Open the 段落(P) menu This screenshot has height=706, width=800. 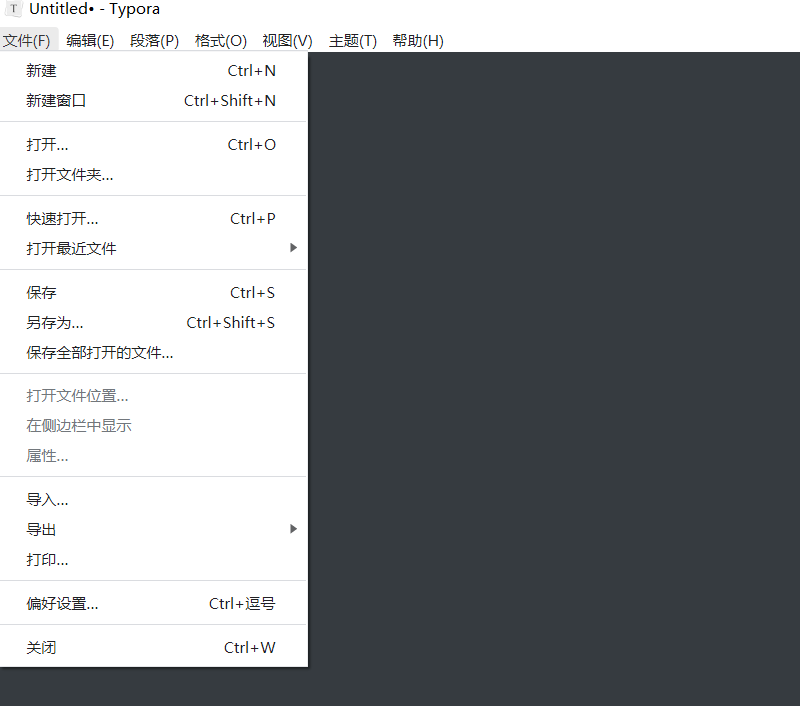pos(155,40)
